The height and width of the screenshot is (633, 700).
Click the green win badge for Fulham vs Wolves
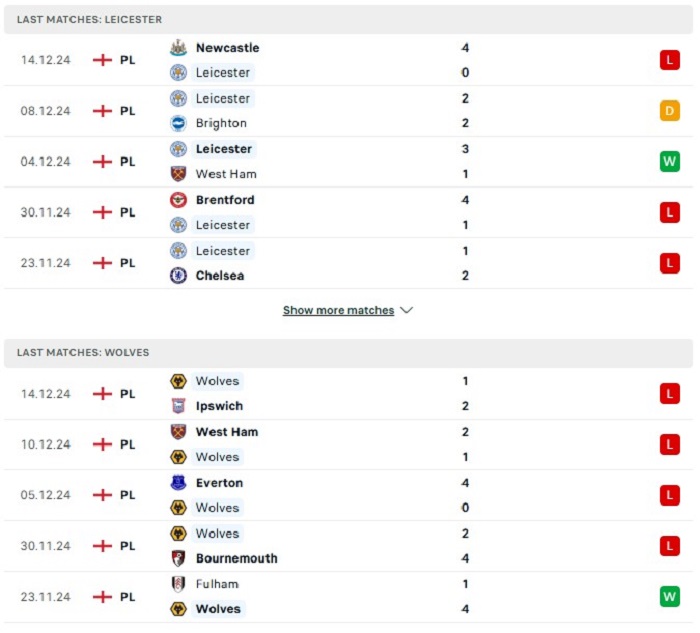[x=670, y=597]
